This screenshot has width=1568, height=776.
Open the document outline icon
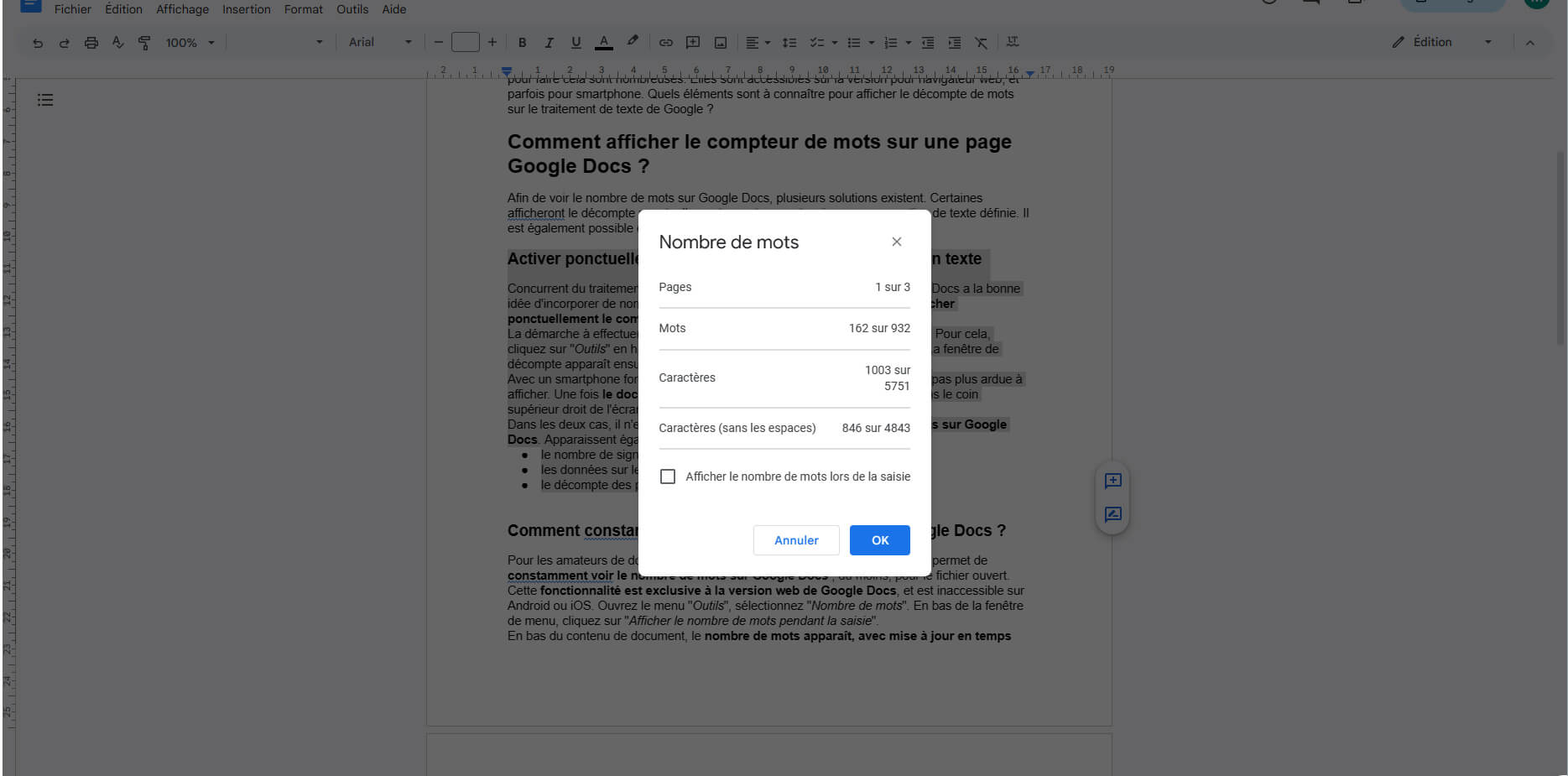pos(45,100)
